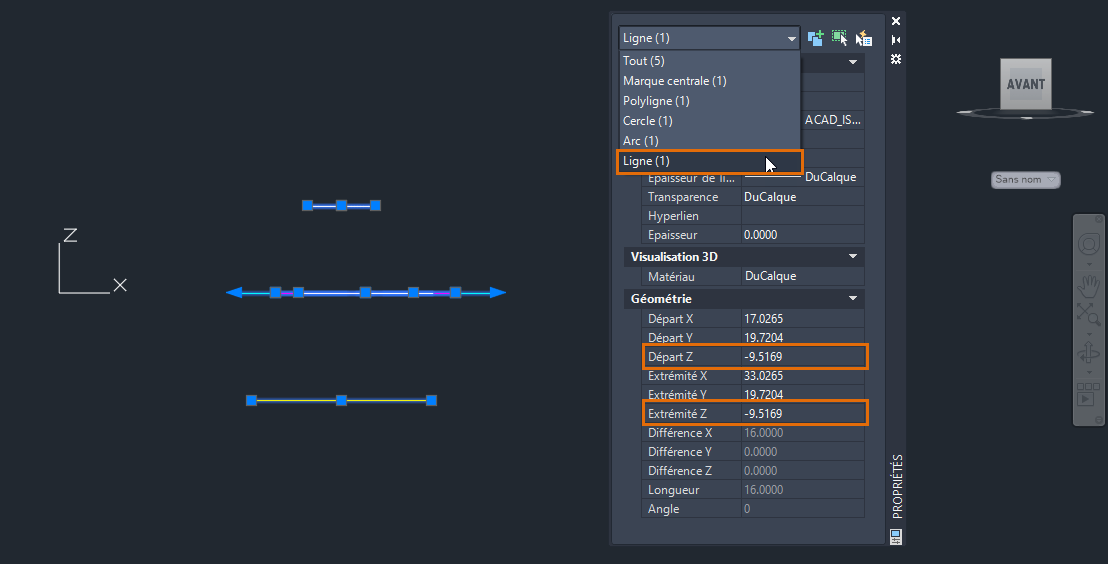Click the Longueur value 16.0000
Screen dimensions: 1108x564
(803, 490)
